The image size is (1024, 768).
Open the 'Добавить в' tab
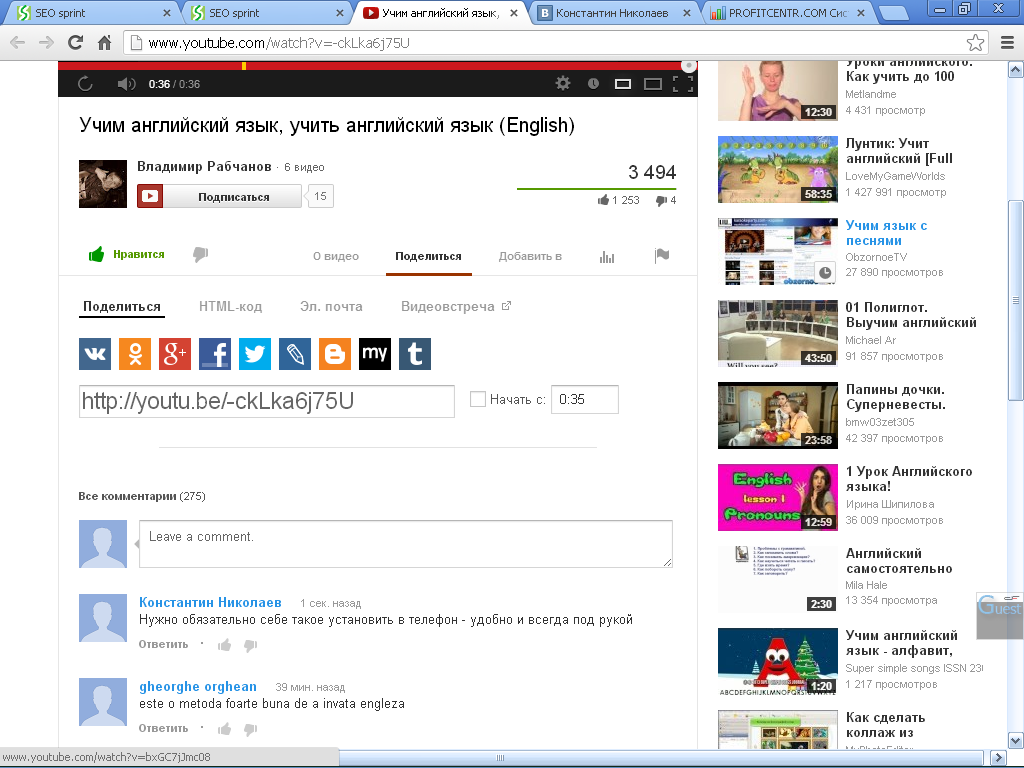coord(530,256)
